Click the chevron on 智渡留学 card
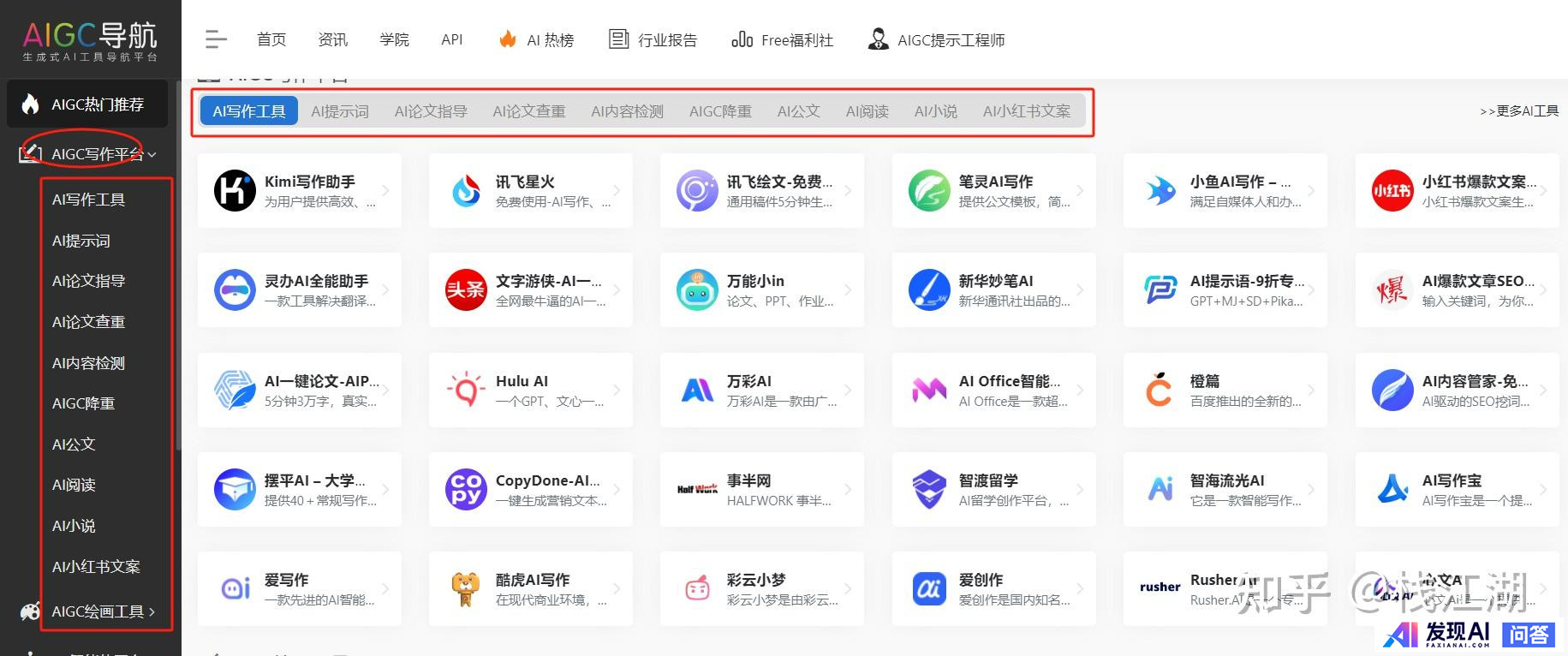The image size is (1568, 656). tap(1080, 489)
